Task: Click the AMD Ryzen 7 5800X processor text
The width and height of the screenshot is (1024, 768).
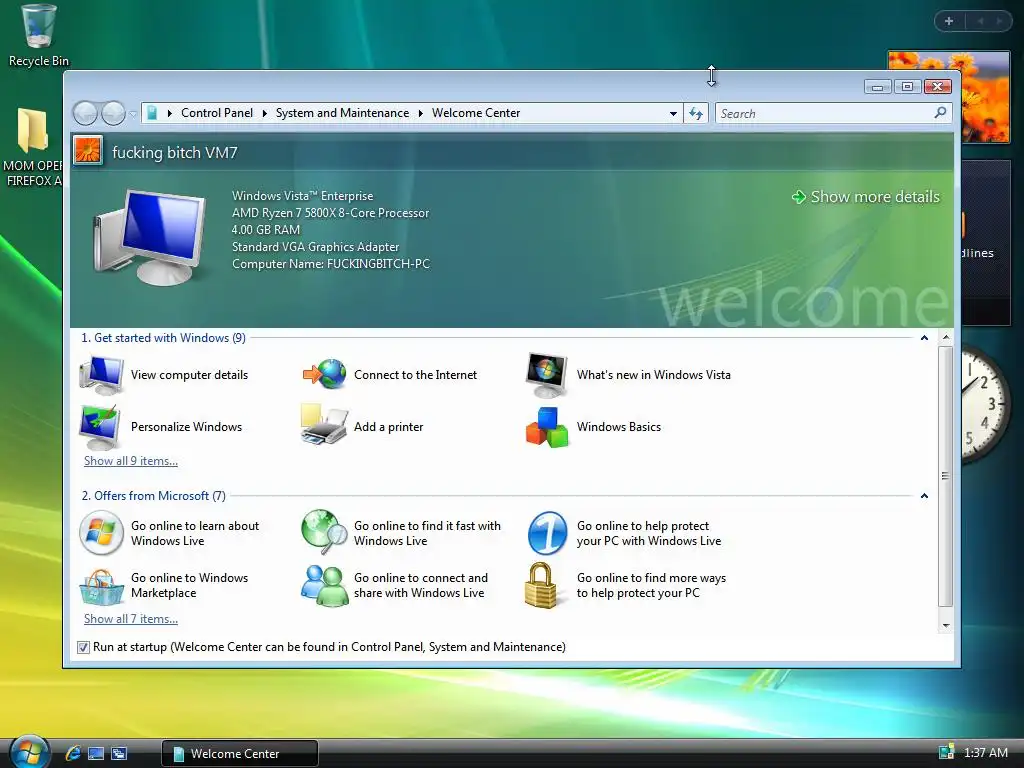Action: (x=330, y=213)
